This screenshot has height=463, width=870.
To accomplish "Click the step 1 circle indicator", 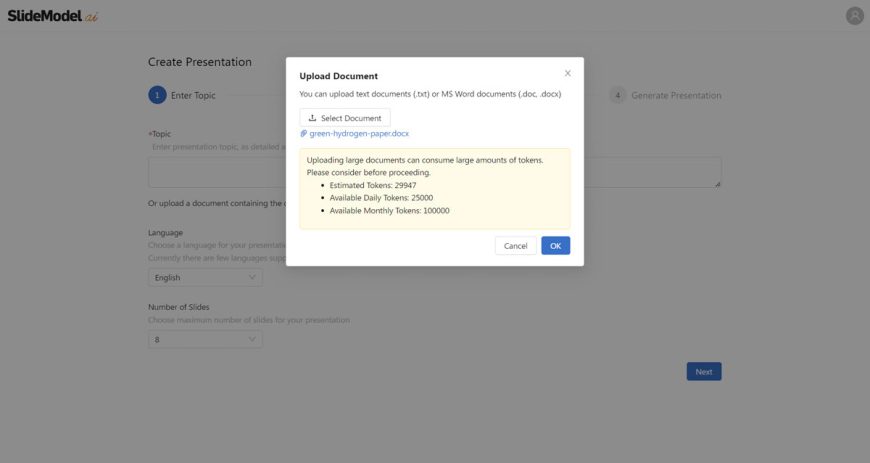I will (157, 95).
